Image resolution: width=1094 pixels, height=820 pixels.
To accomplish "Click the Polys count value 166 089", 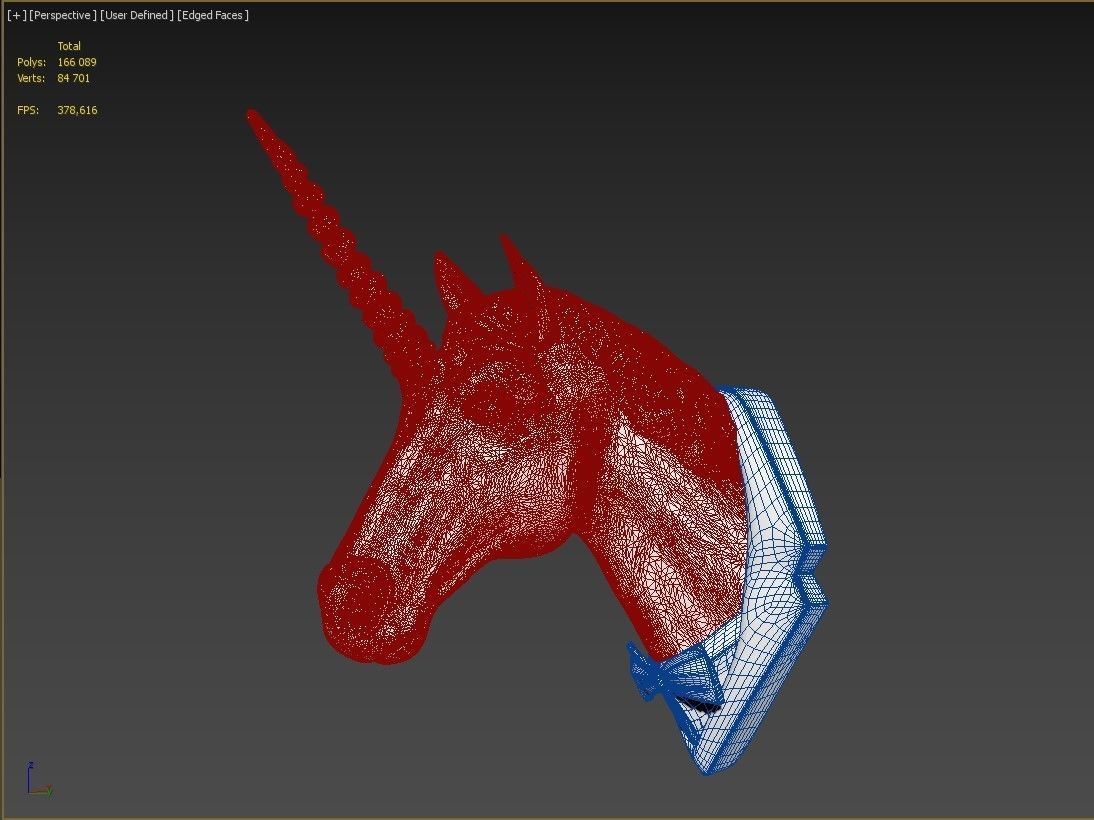I will (77, 62).
